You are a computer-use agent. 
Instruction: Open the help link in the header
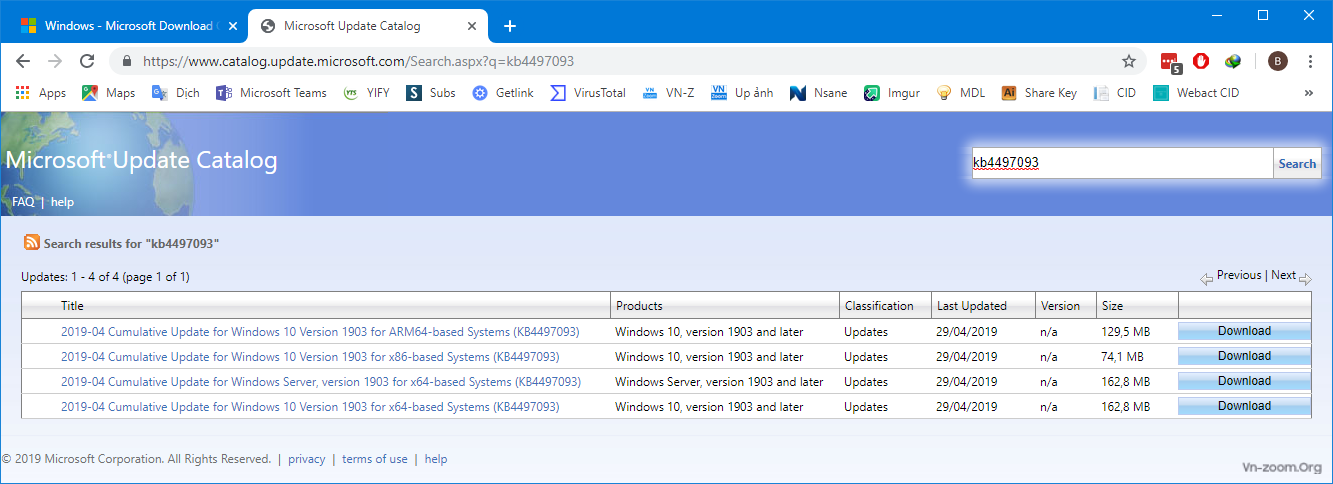coord(62,202)
